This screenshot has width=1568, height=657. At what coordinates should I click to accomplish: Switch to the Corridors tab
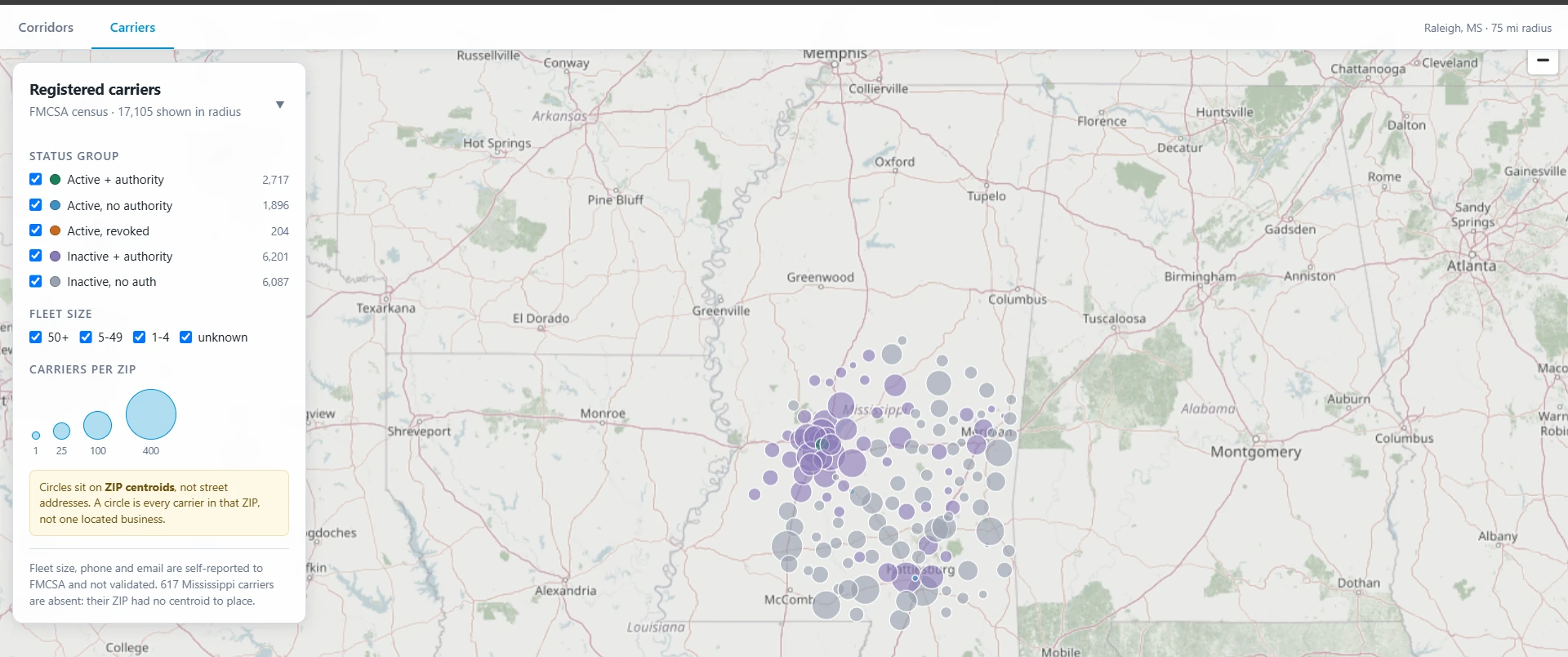(46, 27)
